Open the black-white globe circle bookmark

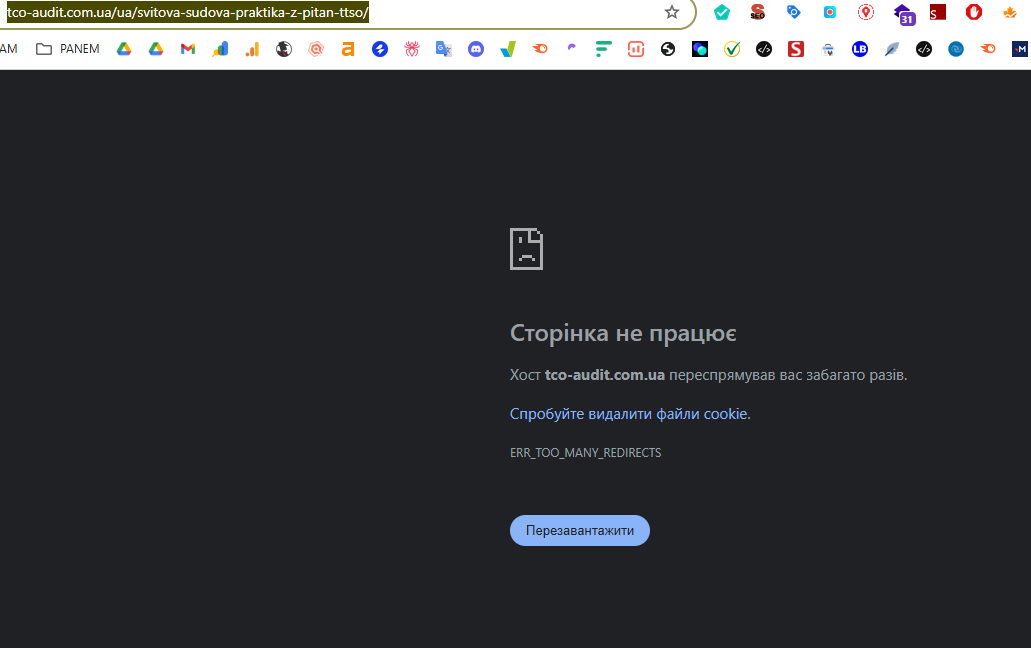[668, 49]
